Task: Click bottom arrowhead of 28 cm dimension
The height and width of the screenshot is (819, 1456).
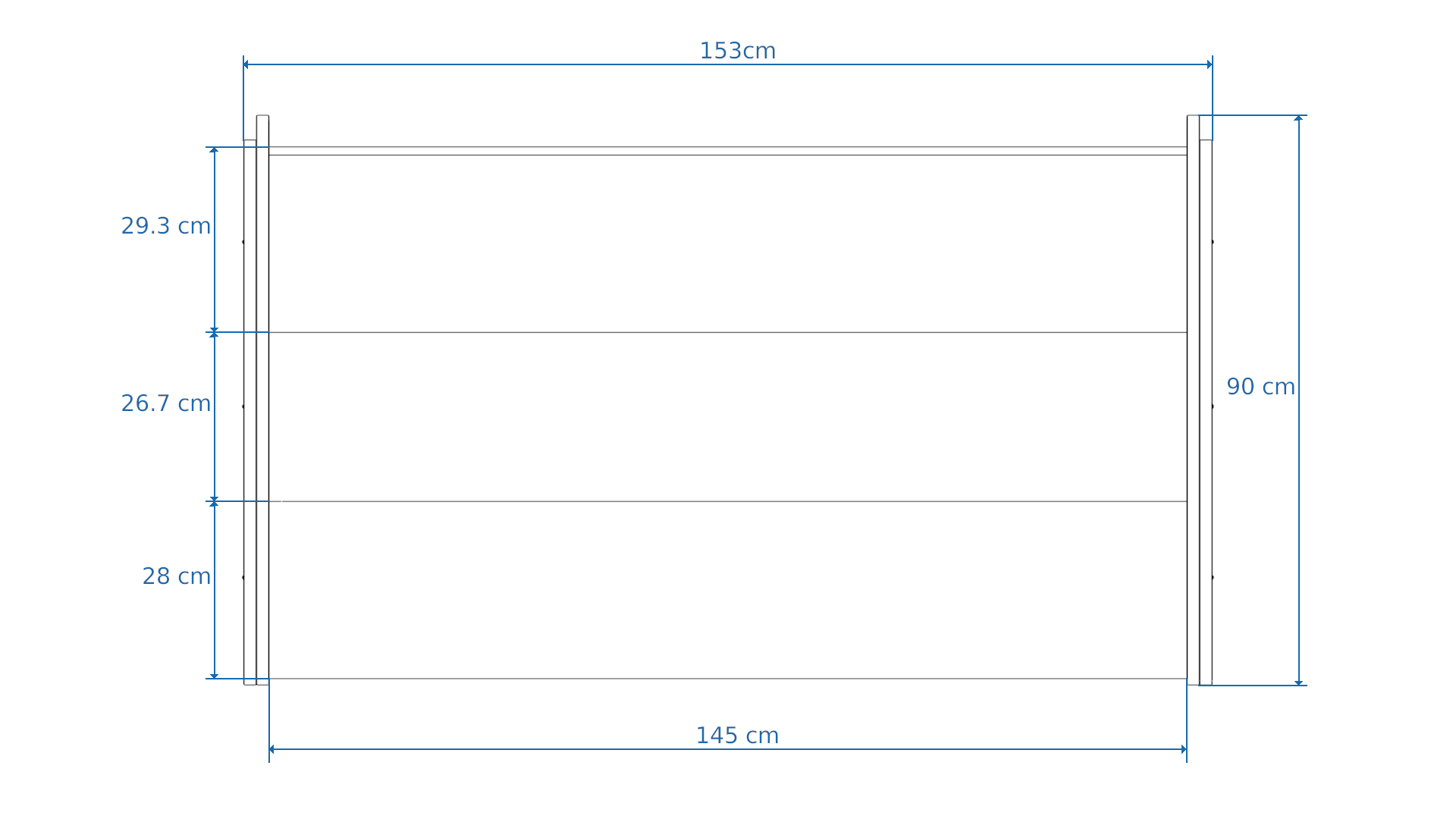Action: 214,676
